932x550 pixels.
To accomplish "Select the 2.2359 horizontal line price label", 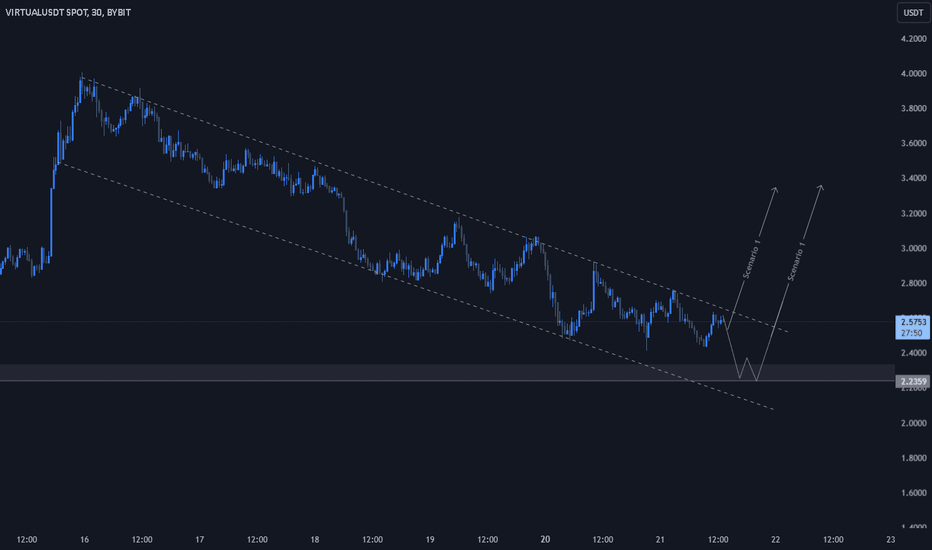I will 912,381.
